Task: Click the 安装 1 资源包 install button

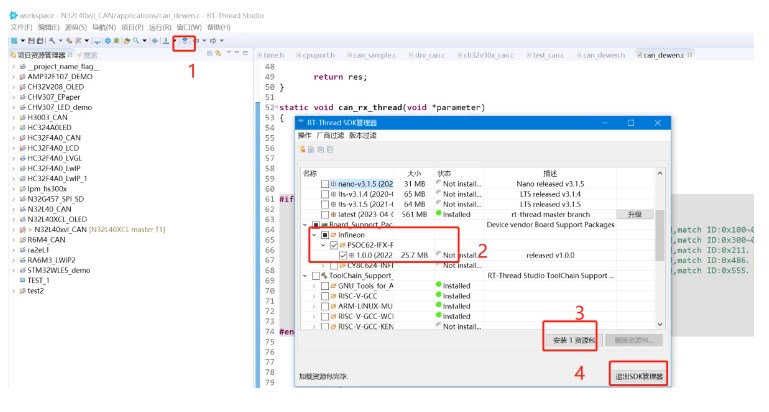Action: pos(574,340)
